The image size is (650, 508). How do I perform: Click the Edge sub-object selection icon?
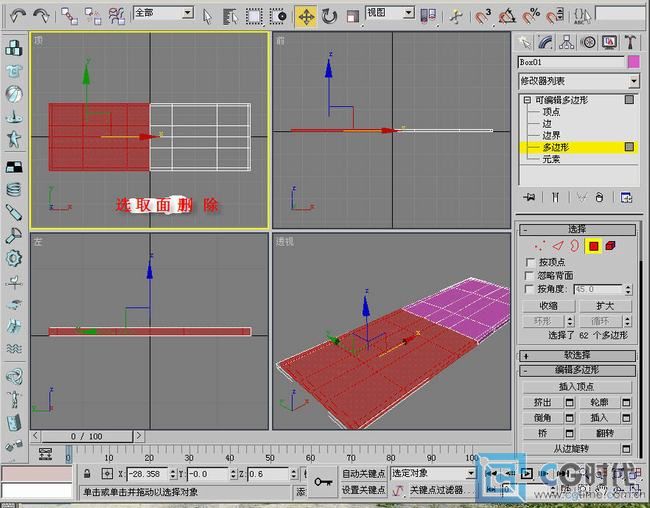click(x=558, y=246)
